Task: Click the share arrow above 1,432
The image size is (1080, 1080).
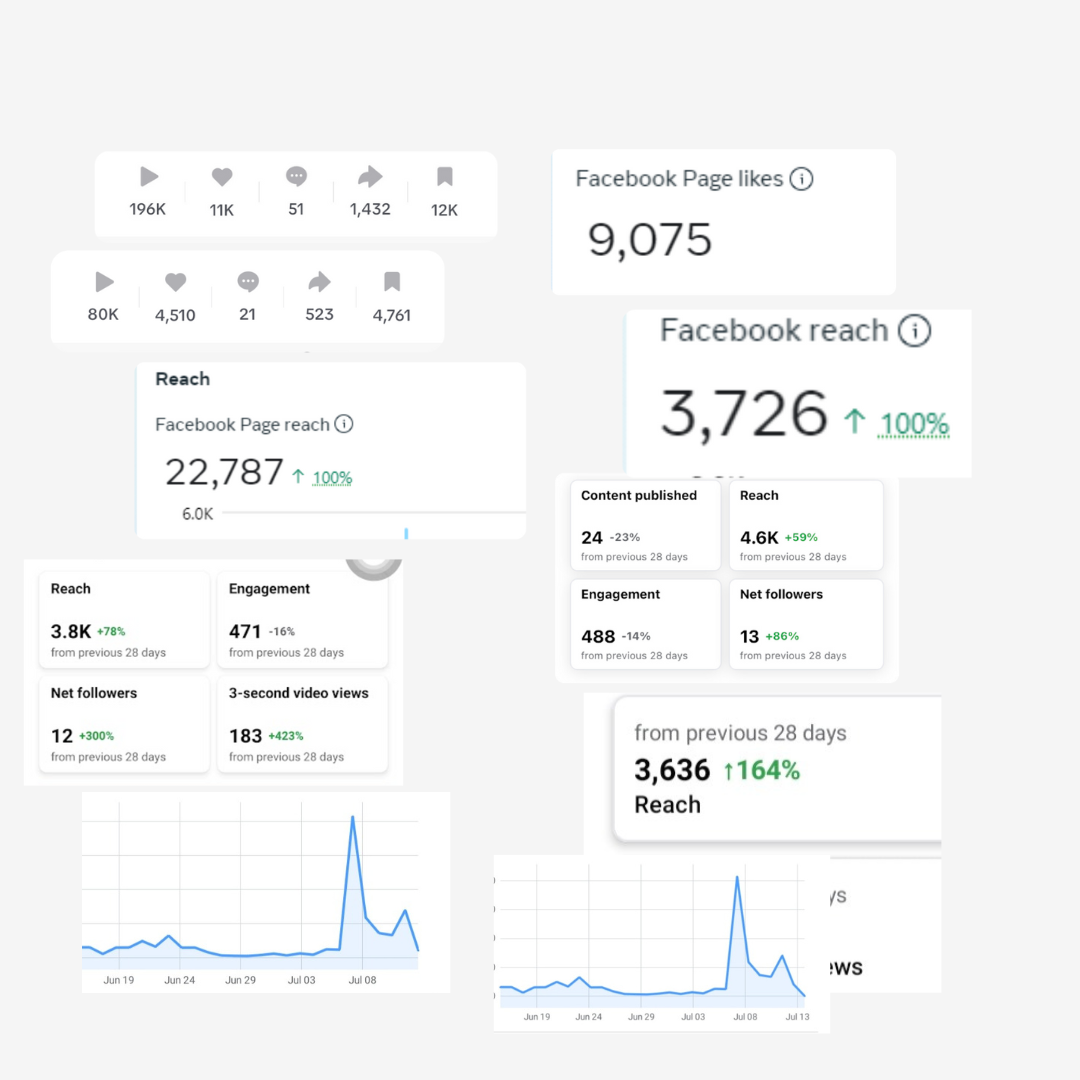Action: (x=370, y=177)
